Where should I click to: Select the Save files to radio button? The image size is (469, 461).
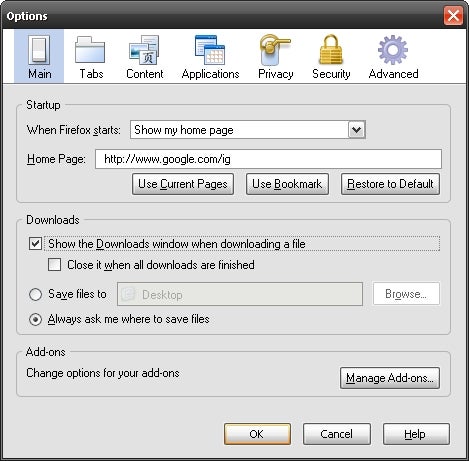coord(35,294)
